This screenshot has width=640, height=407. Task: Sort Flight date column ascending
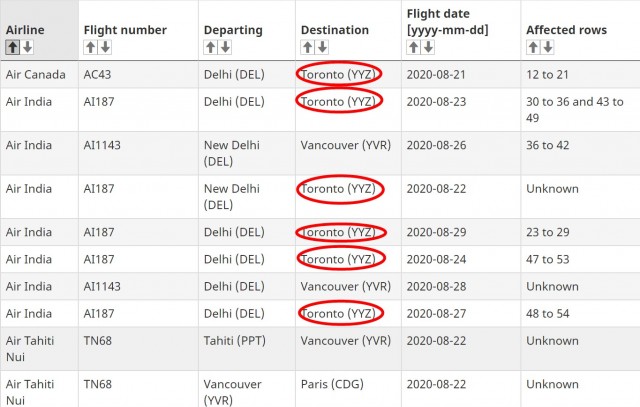click(413, 47)
